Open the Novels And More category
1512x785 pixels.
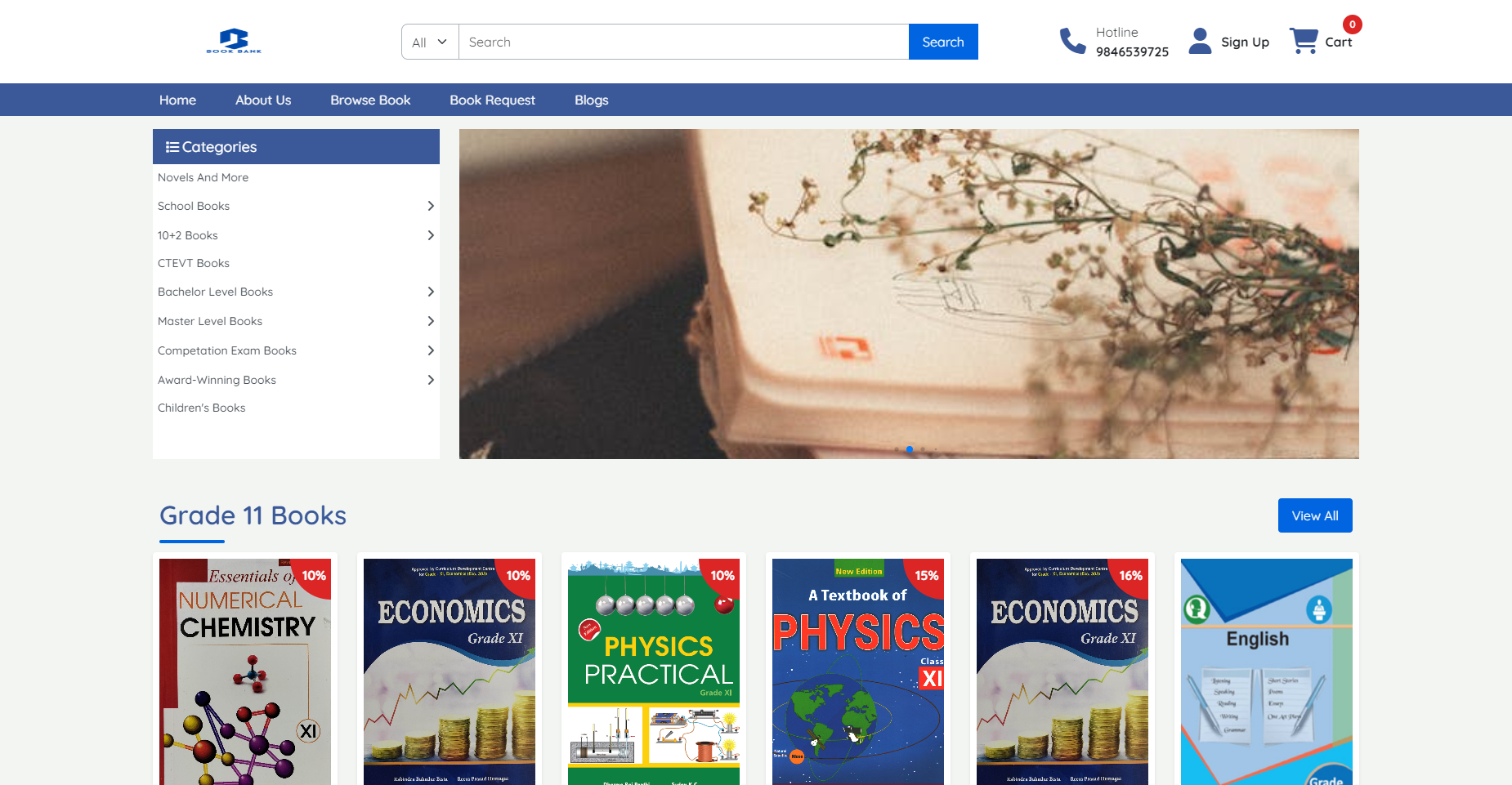[203, 177]
